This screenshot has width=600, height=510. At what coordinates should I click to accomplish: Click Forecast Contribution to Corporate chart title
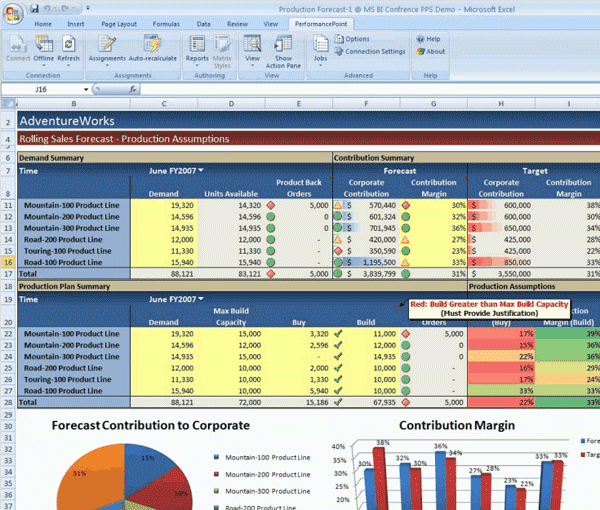point(151,425)
